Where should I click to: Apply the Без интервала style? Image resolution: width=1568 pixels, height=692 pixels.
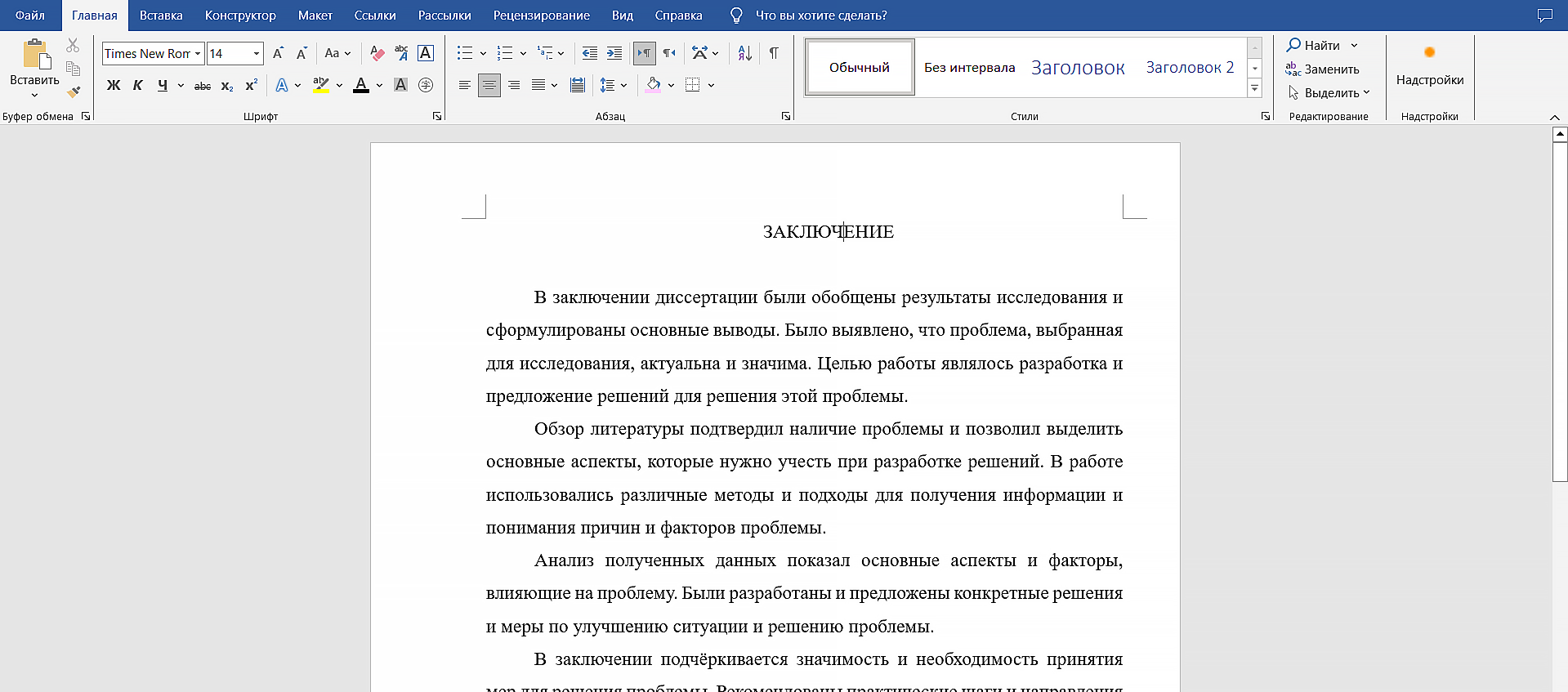pyautogui.click(x=970, y=67)
